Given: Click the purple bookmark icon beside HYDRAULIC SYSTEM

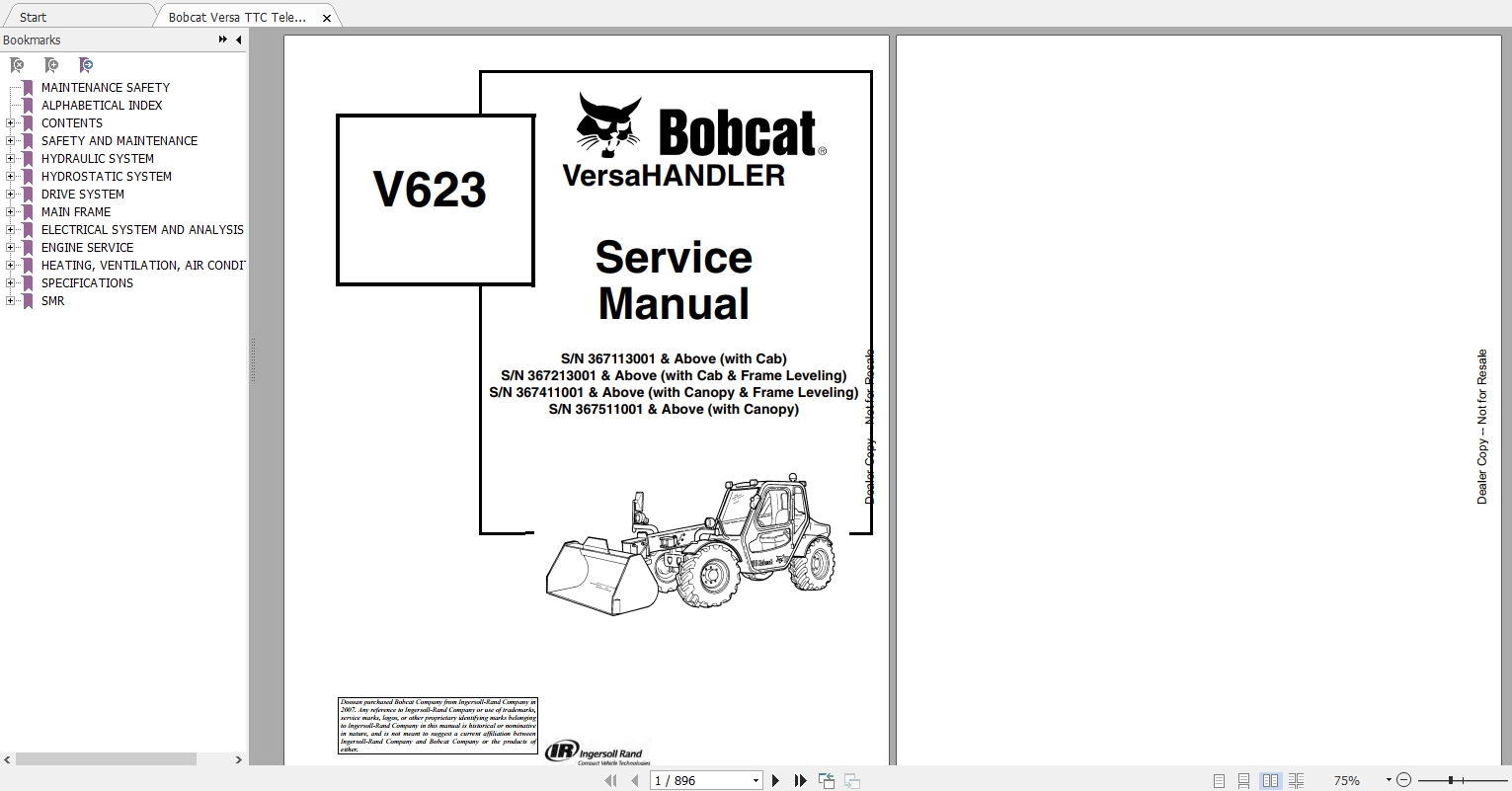Looking at the screenshot, I should pos(28,159).
